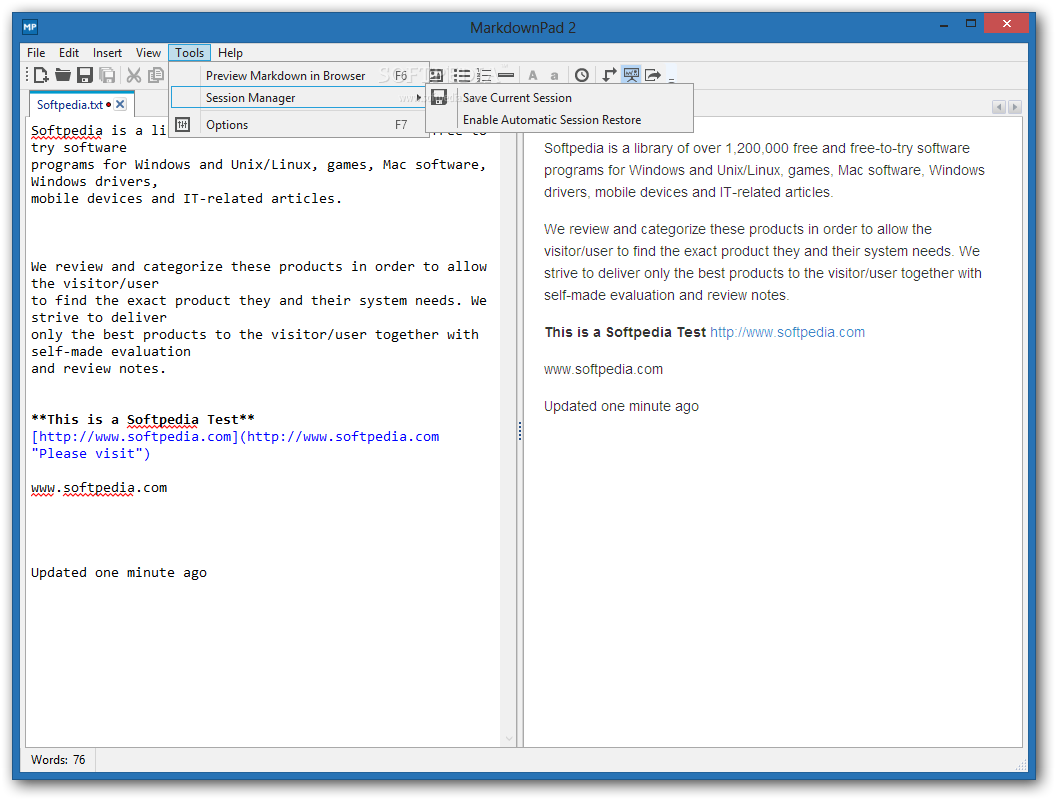Choose Preview Markdown in Browser
The height and width of the screenshot is (800, 1056).
click(298, 75)
